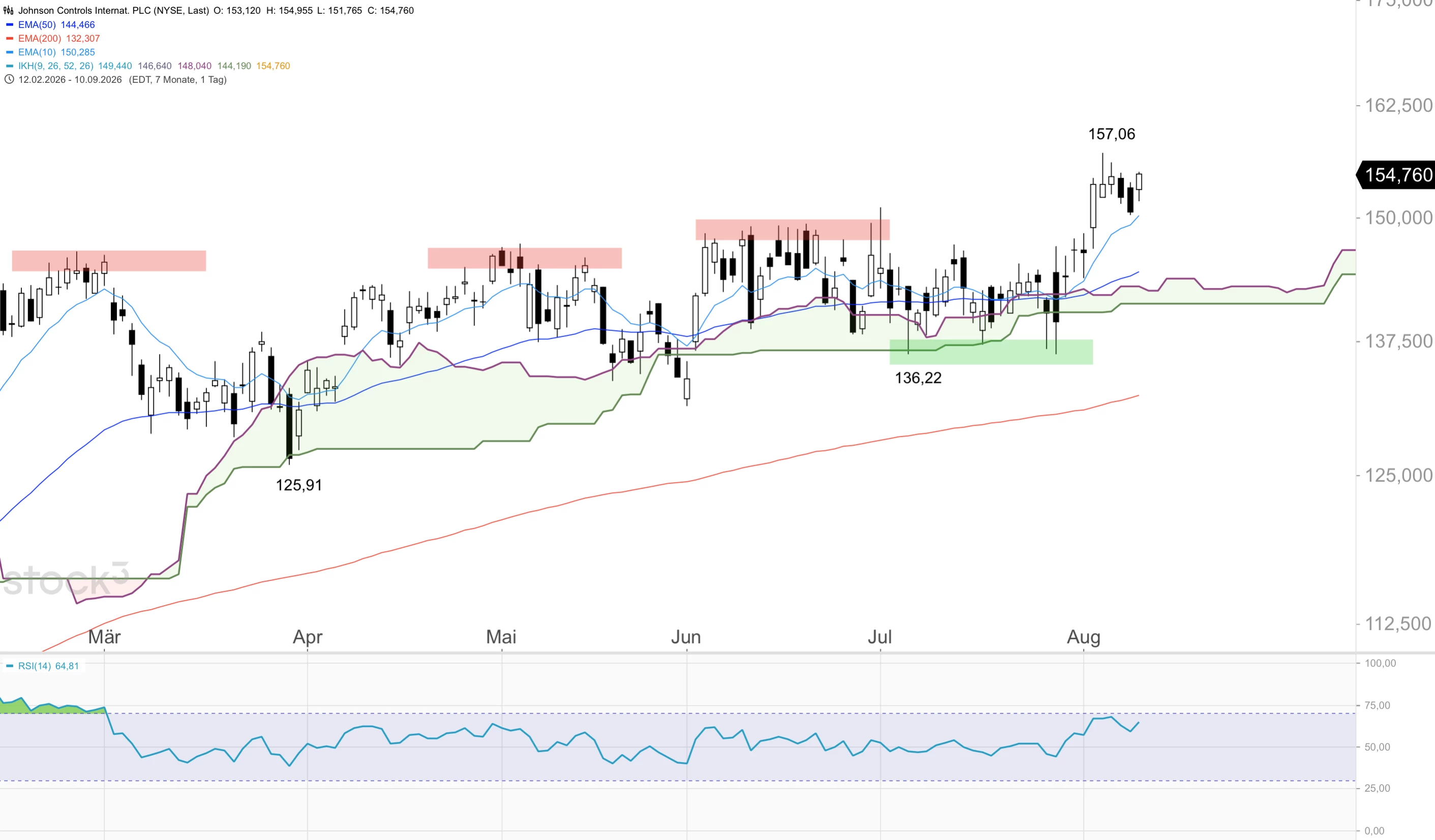Click the (EDT, 7 Monate, 1 Tag) setting text
This screenshot has width=1435, height=840.
click(x=177, y=80)
